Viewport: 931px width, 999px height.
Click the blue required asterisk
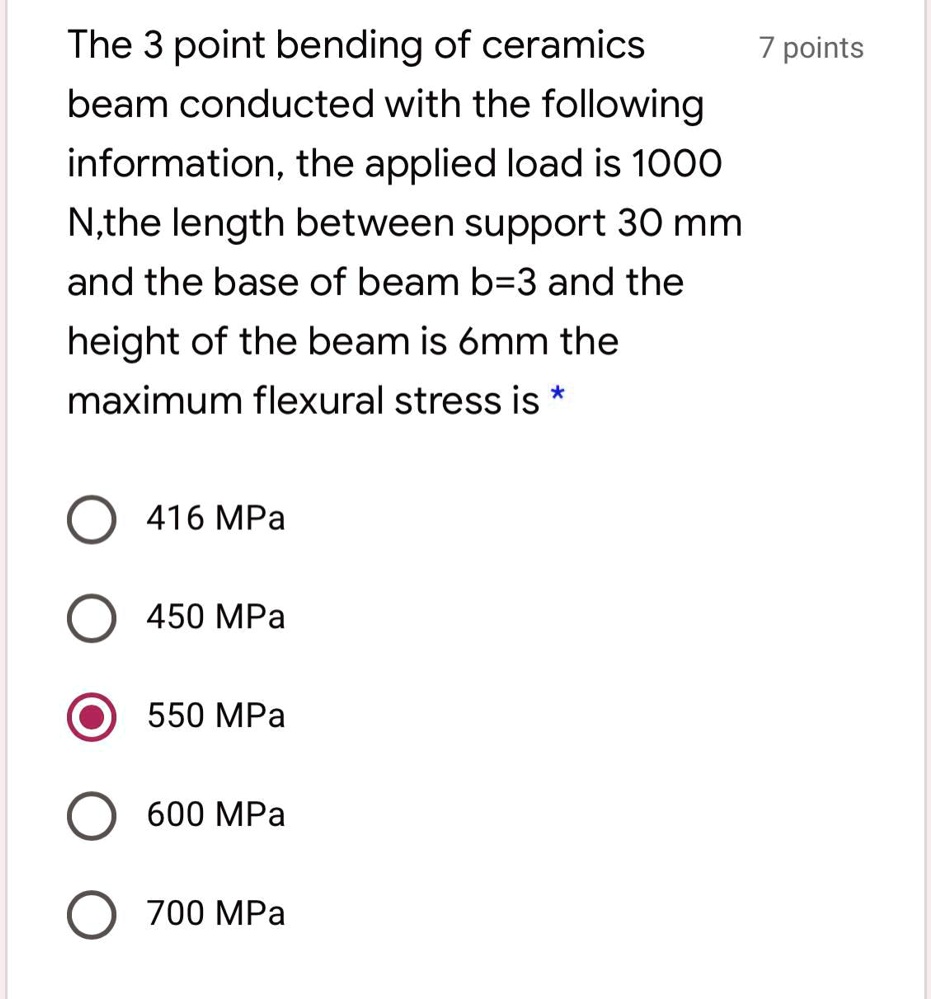(556, 398)
